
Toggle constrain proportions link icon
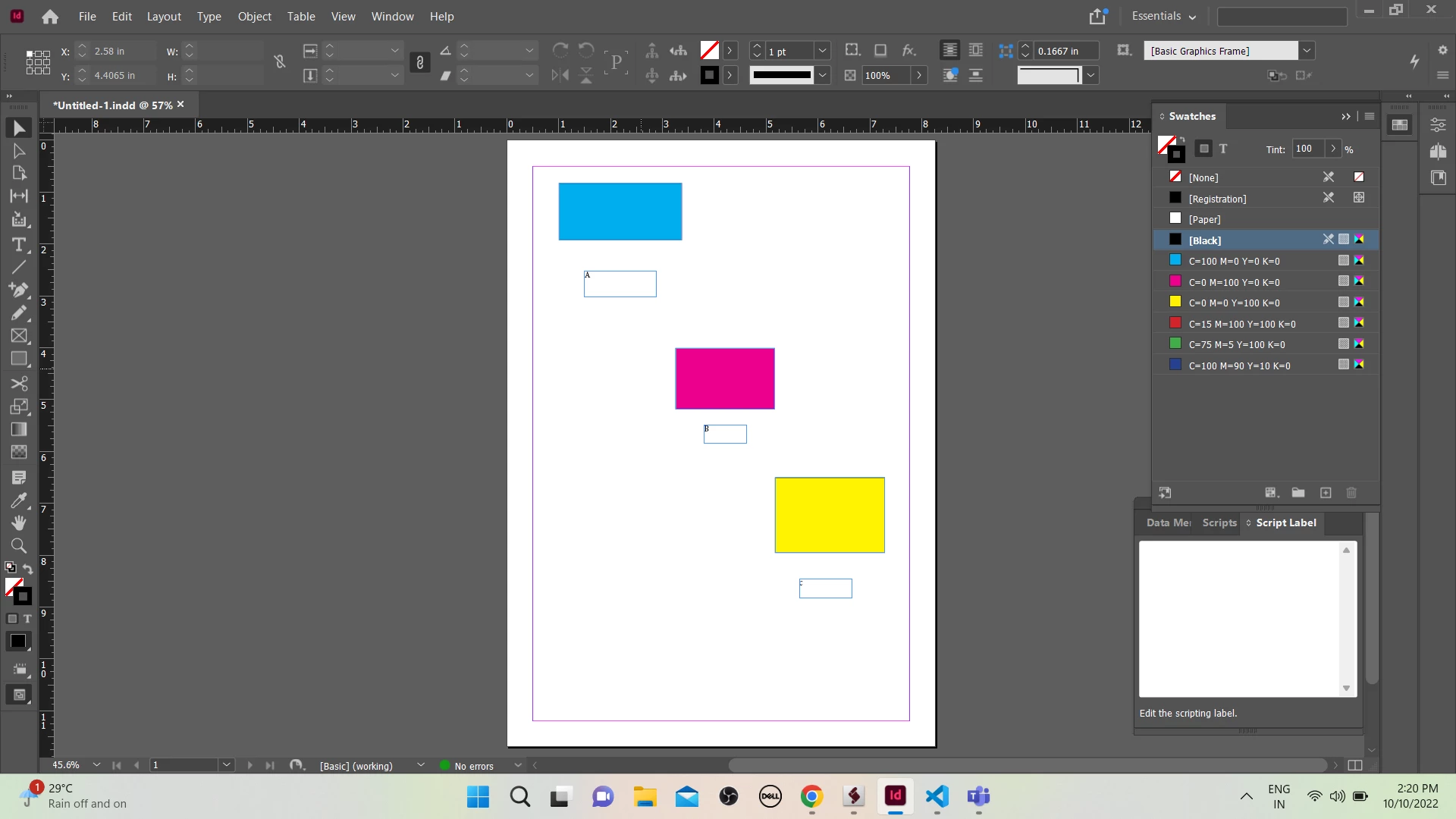pyautogui.click(x=279, y=63)
